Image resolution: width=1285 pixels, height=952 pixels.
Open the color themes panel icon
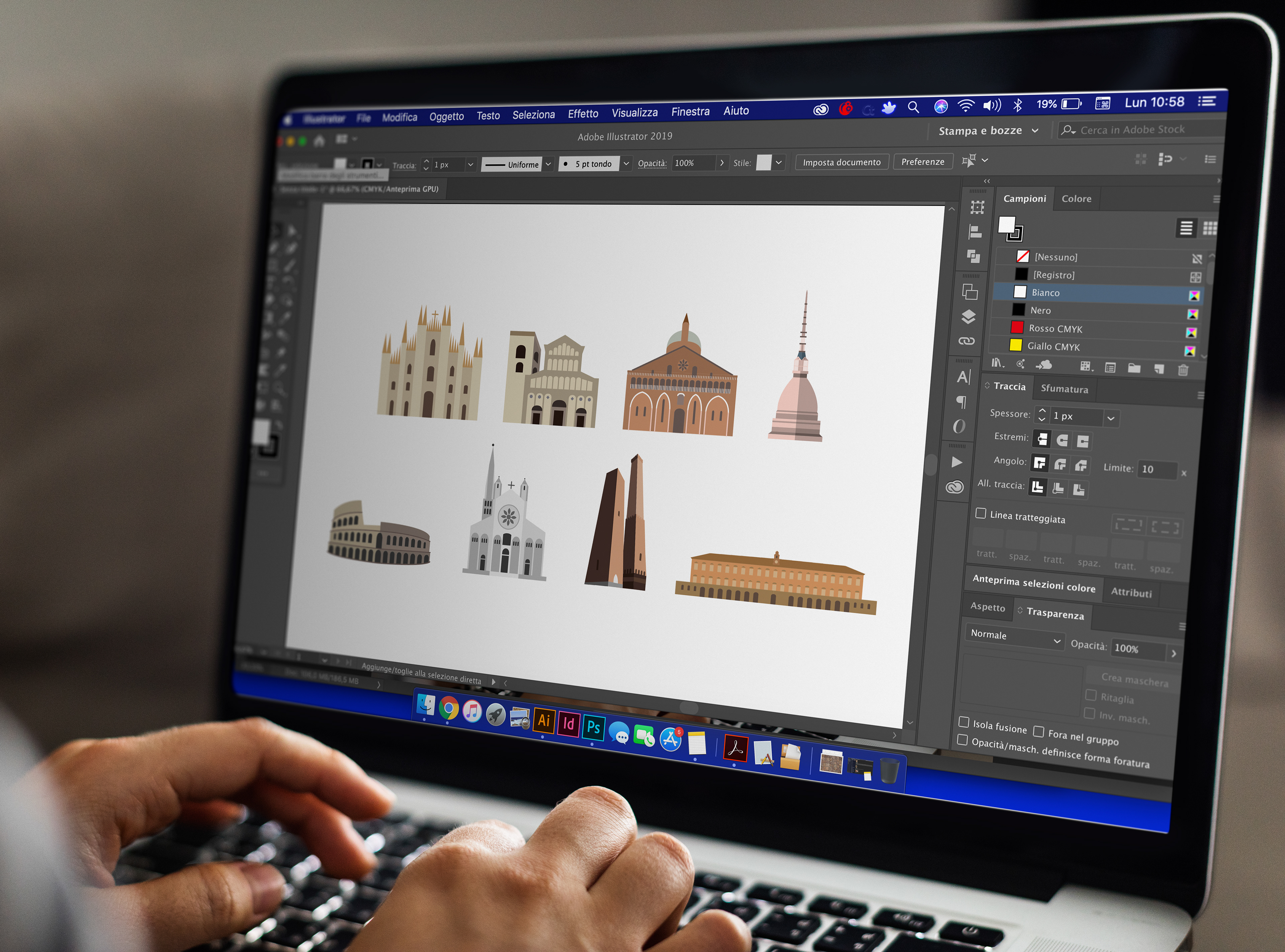(1021, 364)
